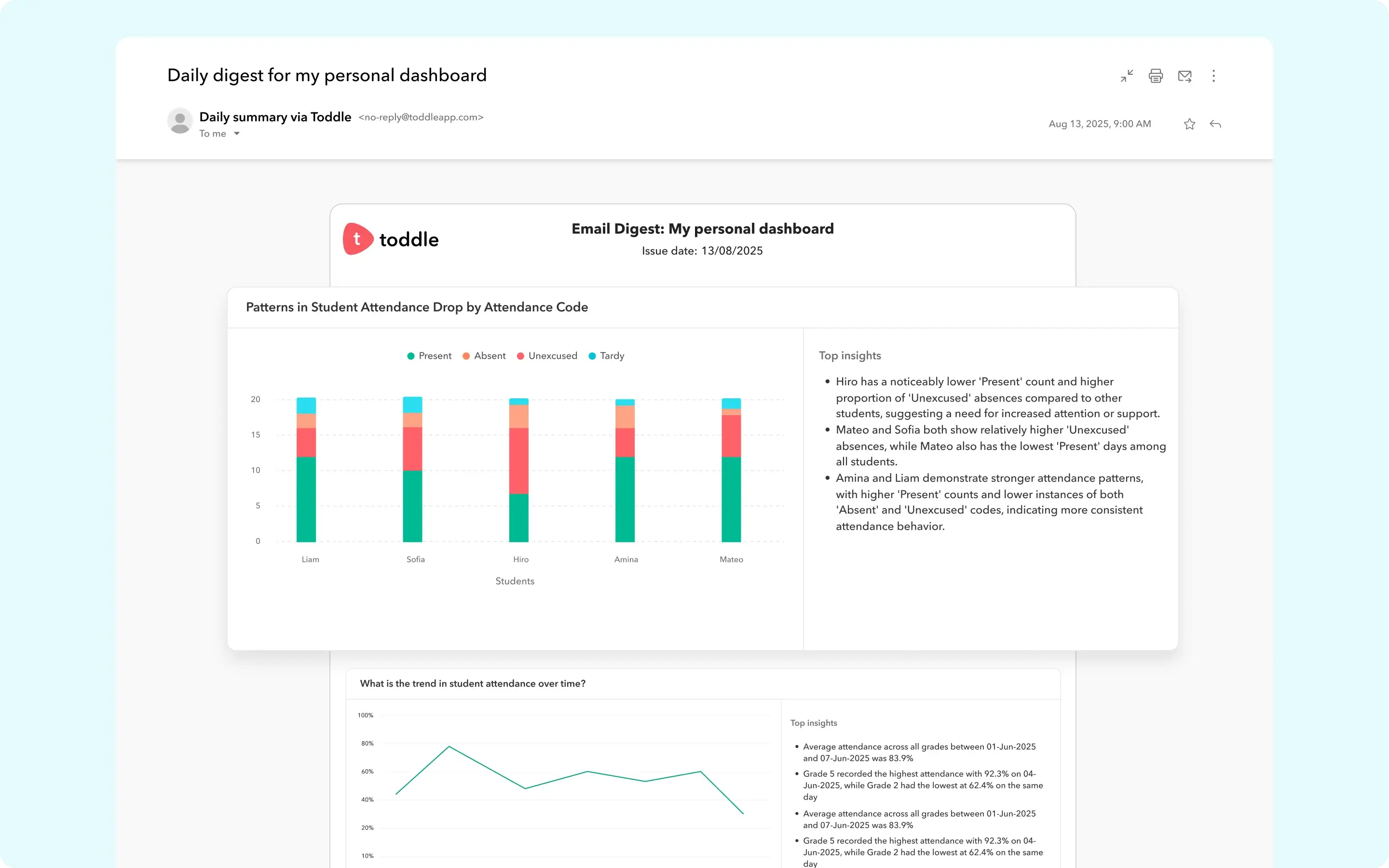The width and height of the screenshot is (1389, 868).
Task: Open the three-dot more options menu
Action: 1213,76
